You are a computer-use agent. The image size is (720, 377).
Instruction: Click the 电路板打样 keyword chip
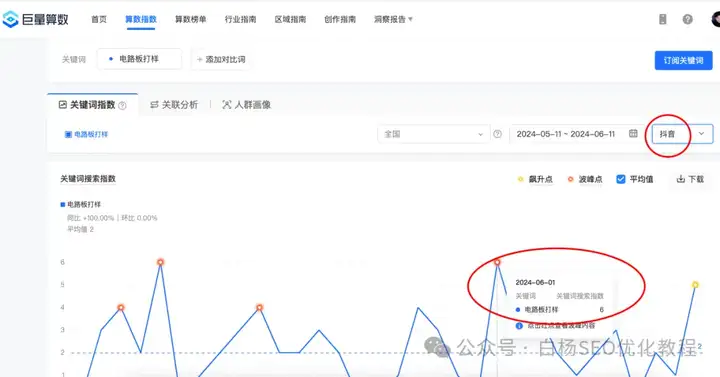pos(139,59)
